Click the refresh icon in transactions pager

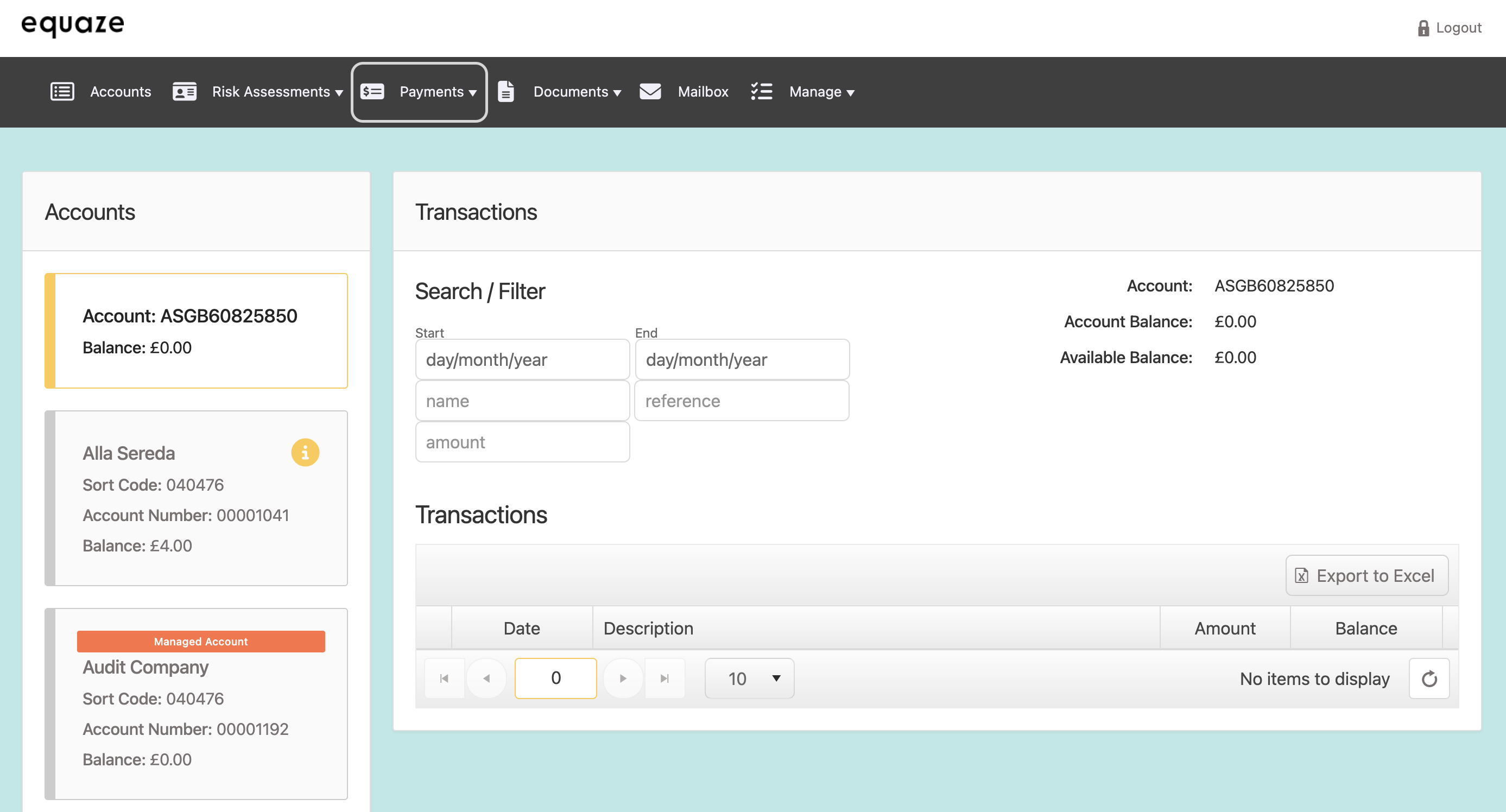(1429, 678)
